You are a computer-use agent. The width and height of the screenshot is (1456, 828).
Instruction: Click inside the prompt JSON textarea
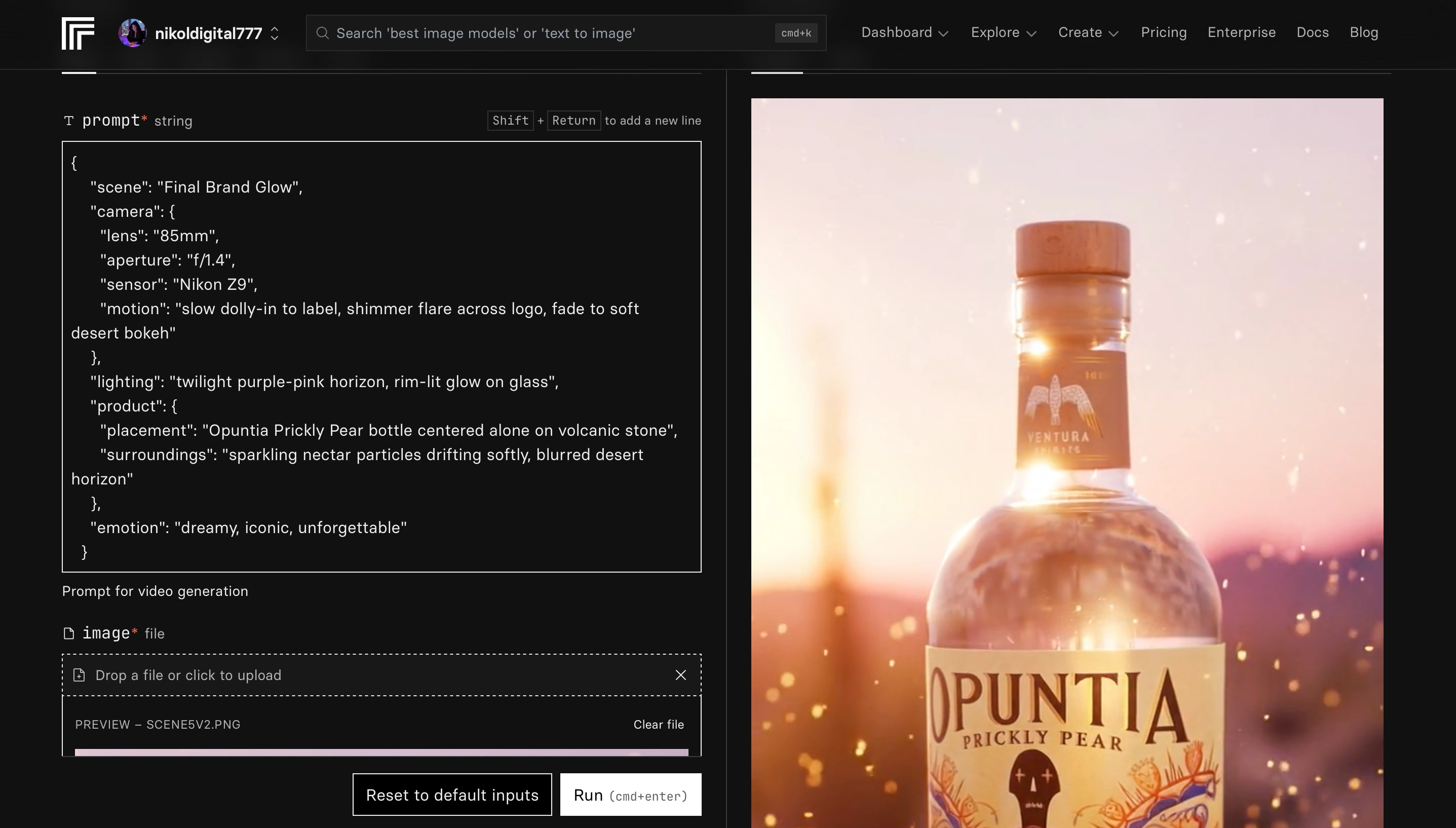tap(381, 357)
